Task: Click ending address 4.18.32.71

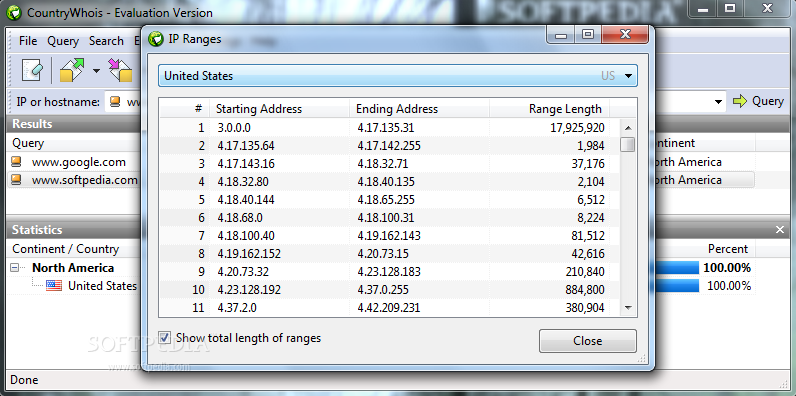Action: click(x=383, y=164)
